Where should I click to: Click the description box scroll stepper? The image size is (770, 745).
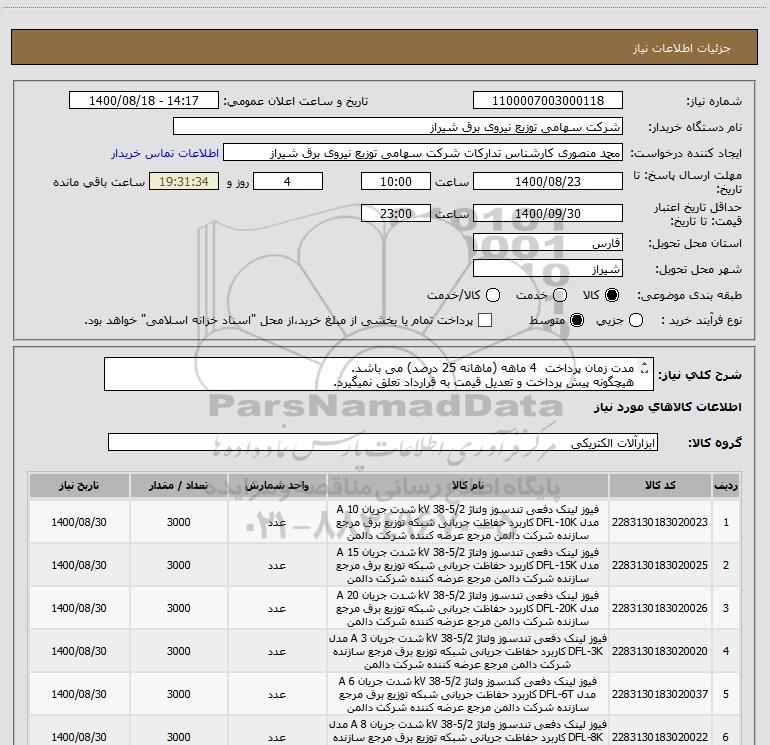point(645,367)
